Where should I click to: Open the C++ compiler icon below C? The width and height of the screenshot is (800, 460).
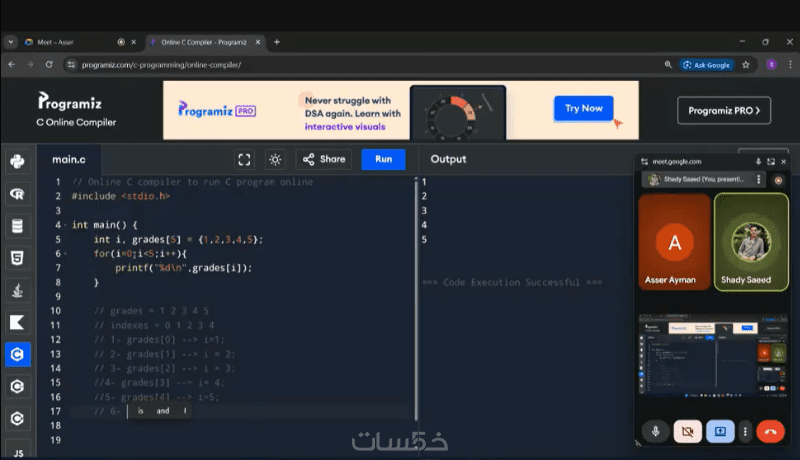tap(17, 387)
